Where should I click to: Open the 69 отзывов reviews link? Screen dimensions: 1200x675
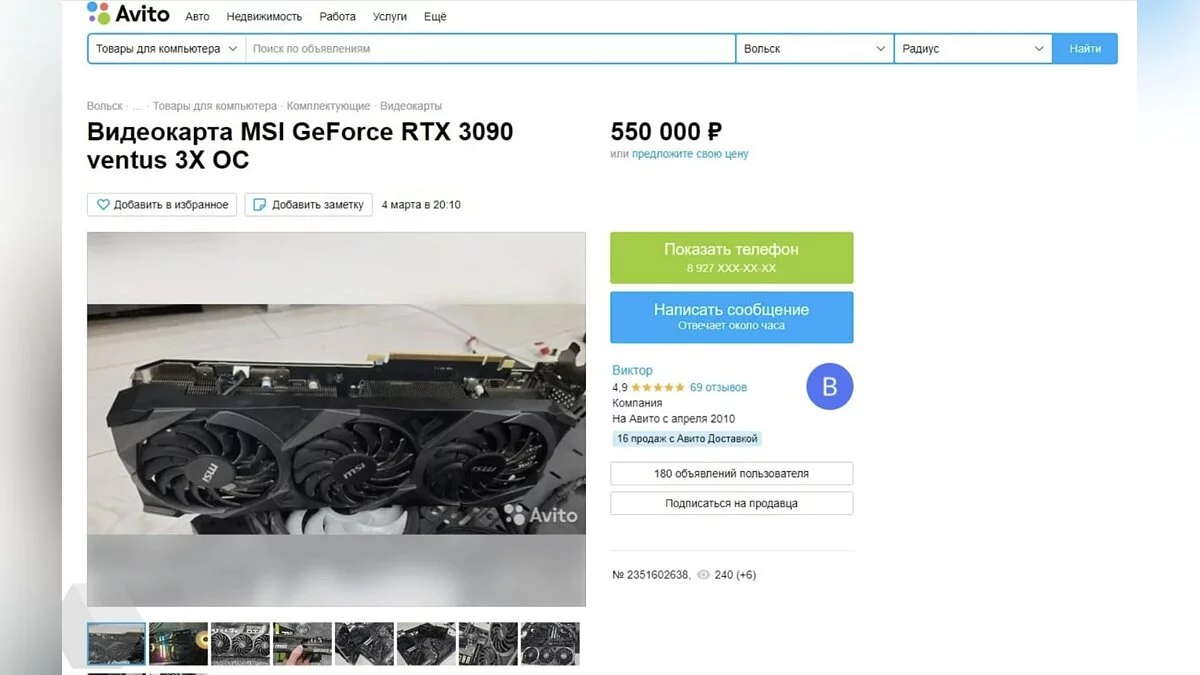tap(718, 387)
